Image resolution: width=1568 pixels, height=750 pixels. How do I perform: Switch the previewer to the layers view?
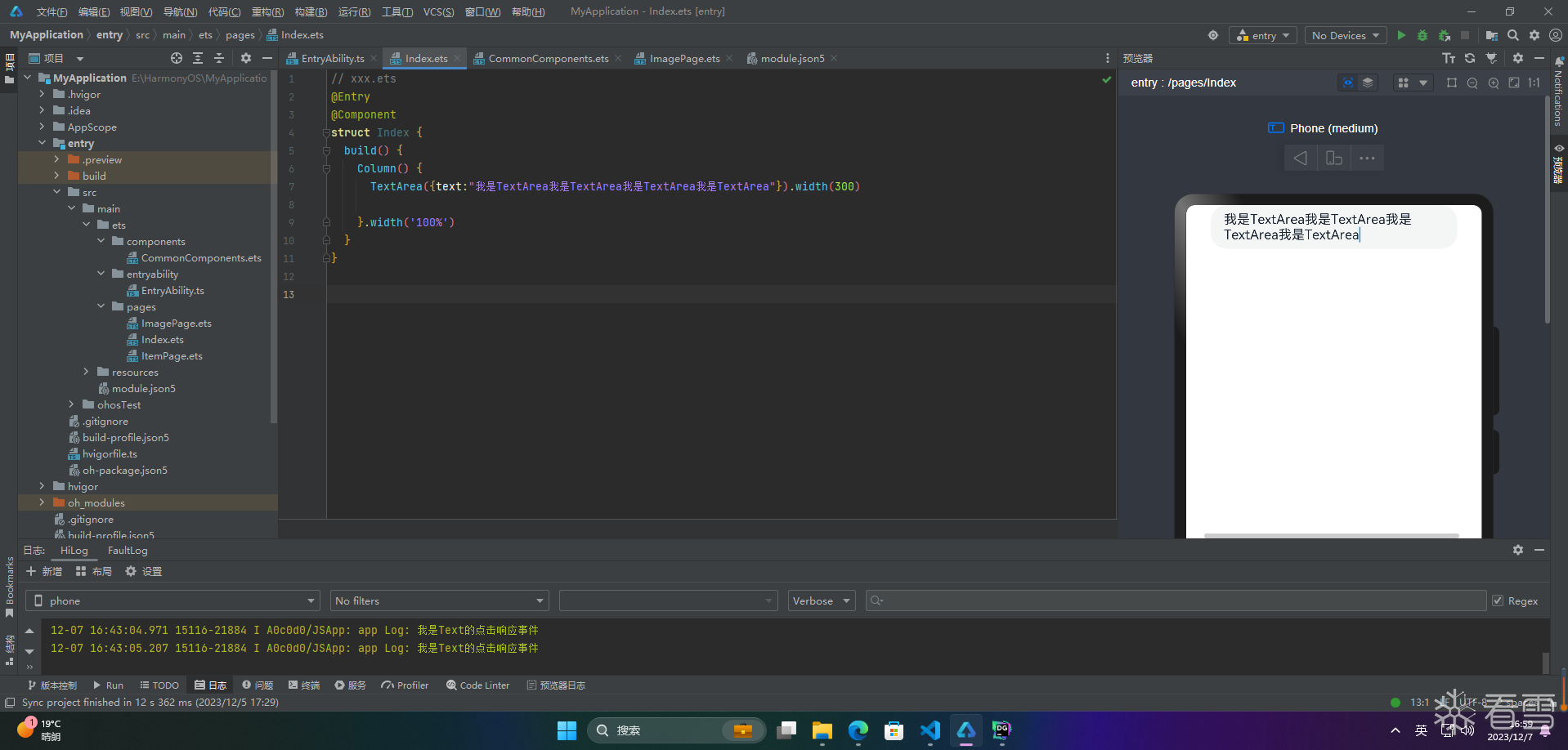(1368, 83)
